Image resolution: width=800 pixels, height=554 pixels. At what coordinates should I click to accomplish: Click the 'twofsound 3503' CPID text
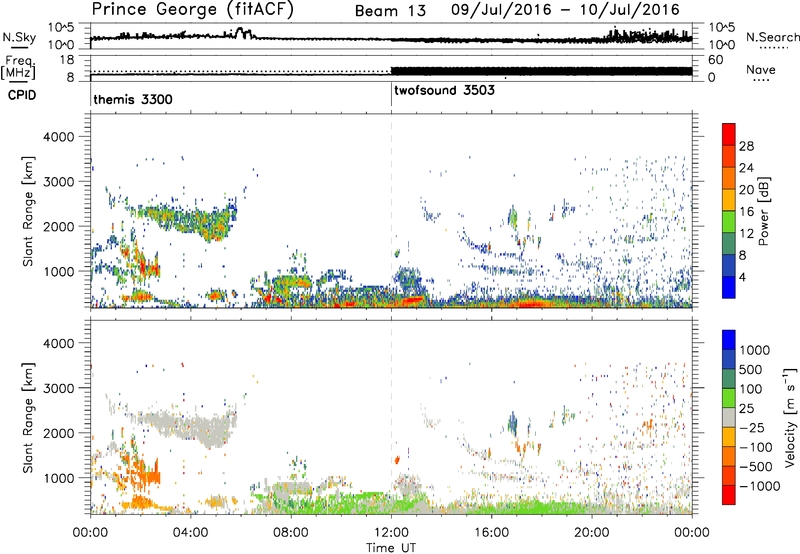(444, 90)
